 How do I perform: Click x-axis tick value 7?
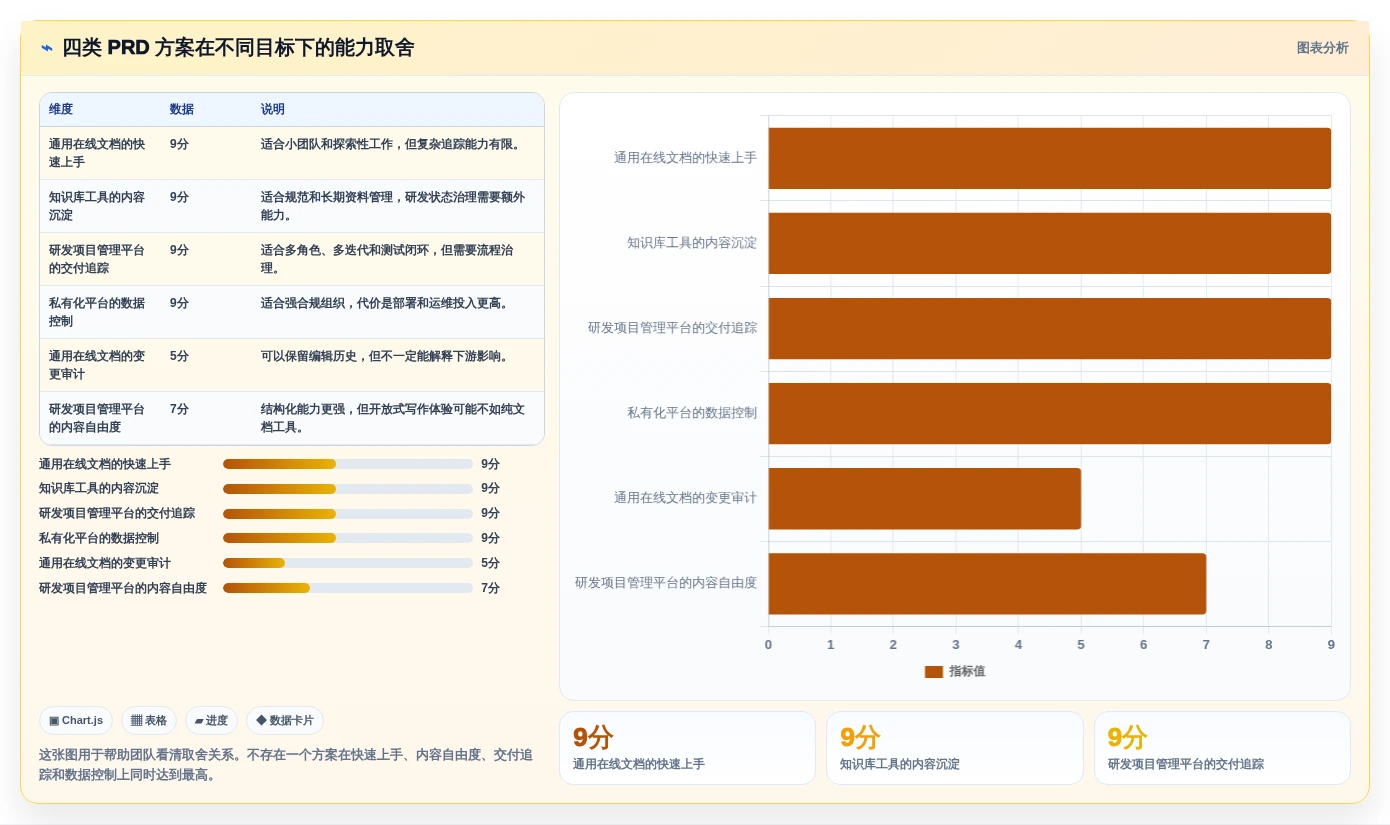point(1206,645)
